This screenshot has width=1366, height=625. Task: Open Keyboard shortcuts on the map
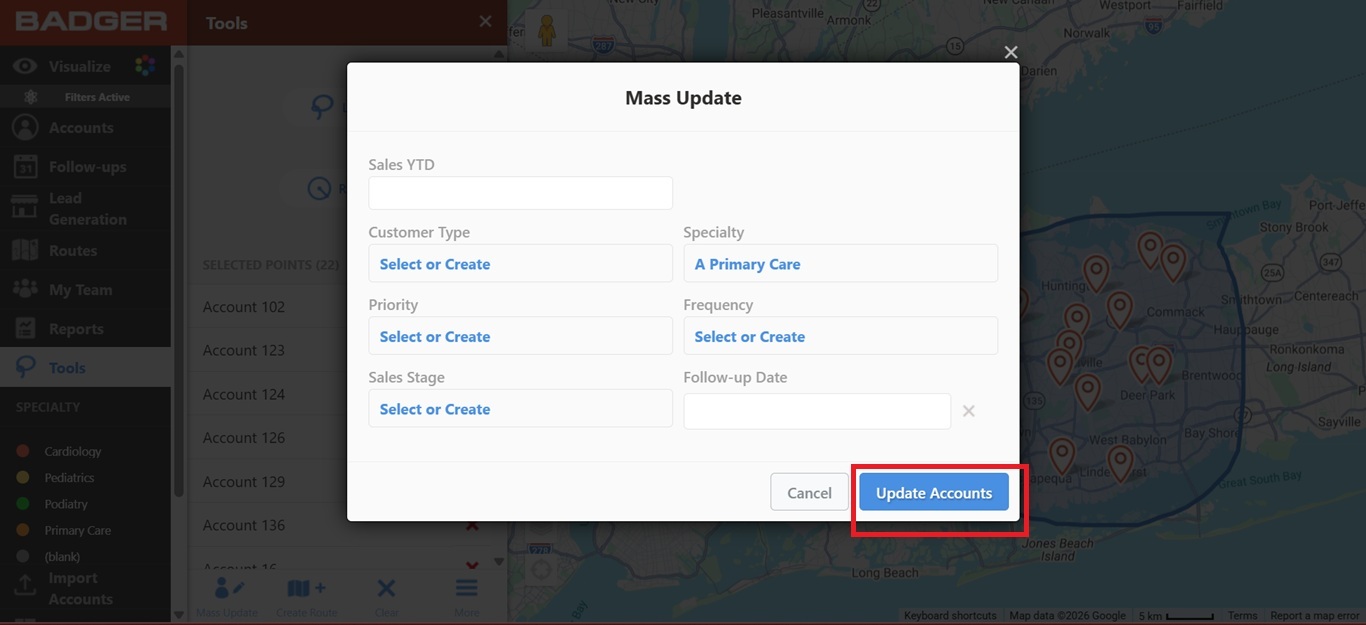click(x=950, y=616)
